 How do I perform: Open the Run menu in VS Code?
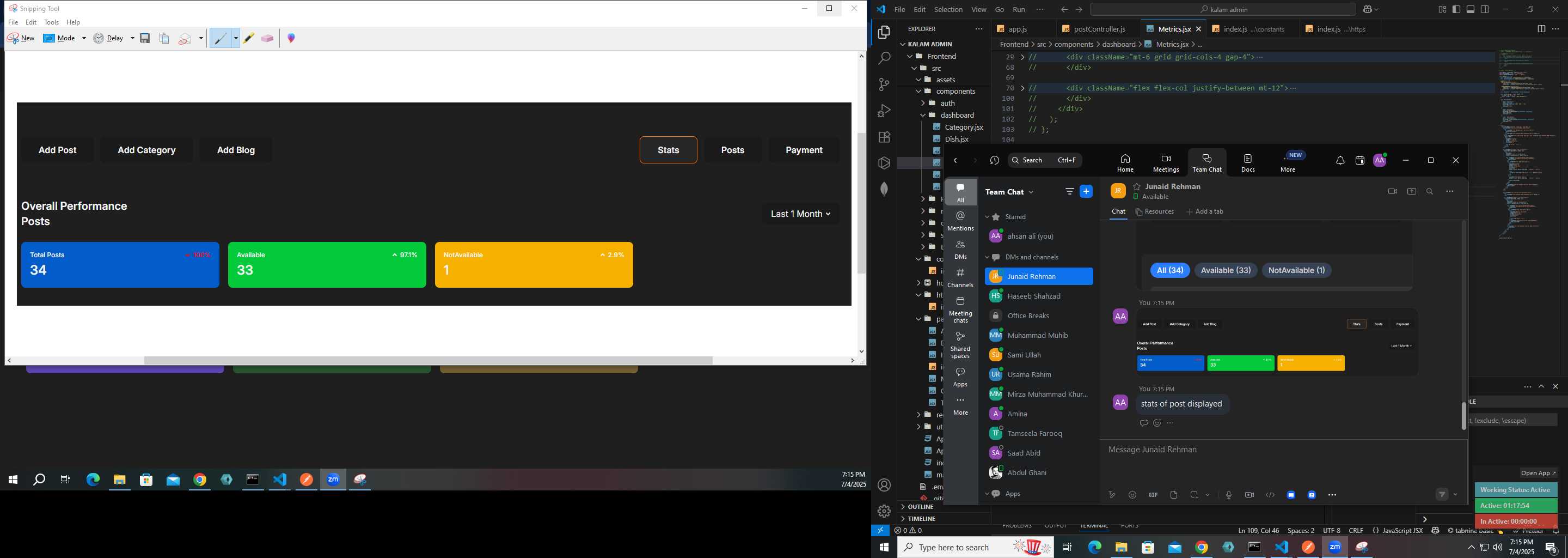(x=1019, y=10)
